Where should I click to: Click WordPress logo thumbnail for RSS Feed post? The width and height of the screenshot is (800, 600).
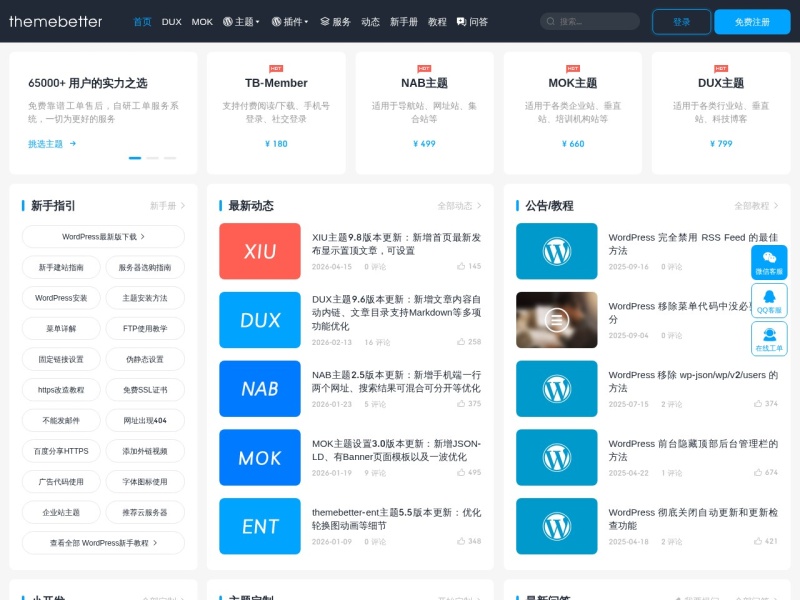click(557, 251)
